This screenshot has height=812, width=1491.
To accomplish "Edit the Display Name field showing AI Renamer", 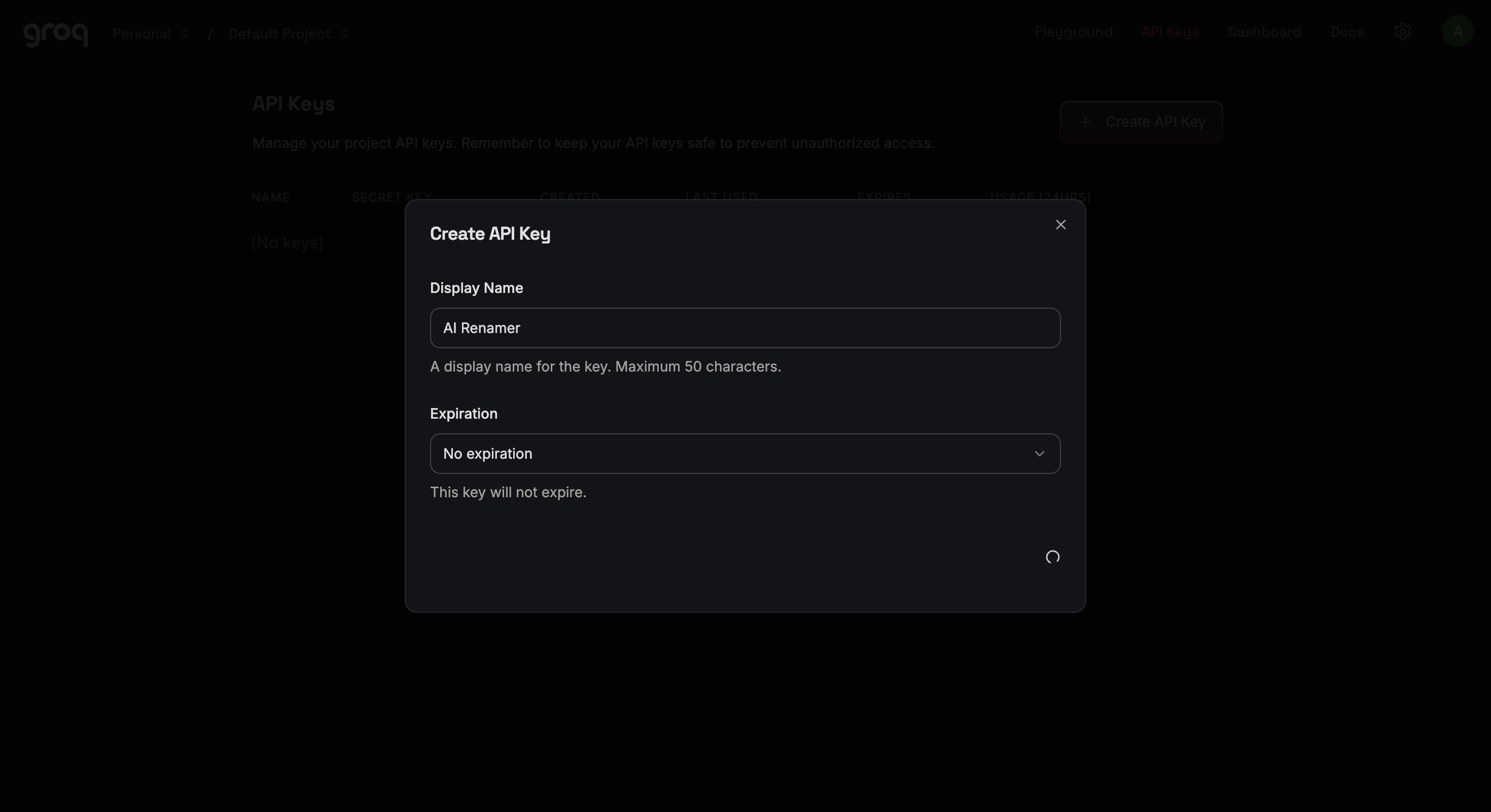I will [744, 328].
